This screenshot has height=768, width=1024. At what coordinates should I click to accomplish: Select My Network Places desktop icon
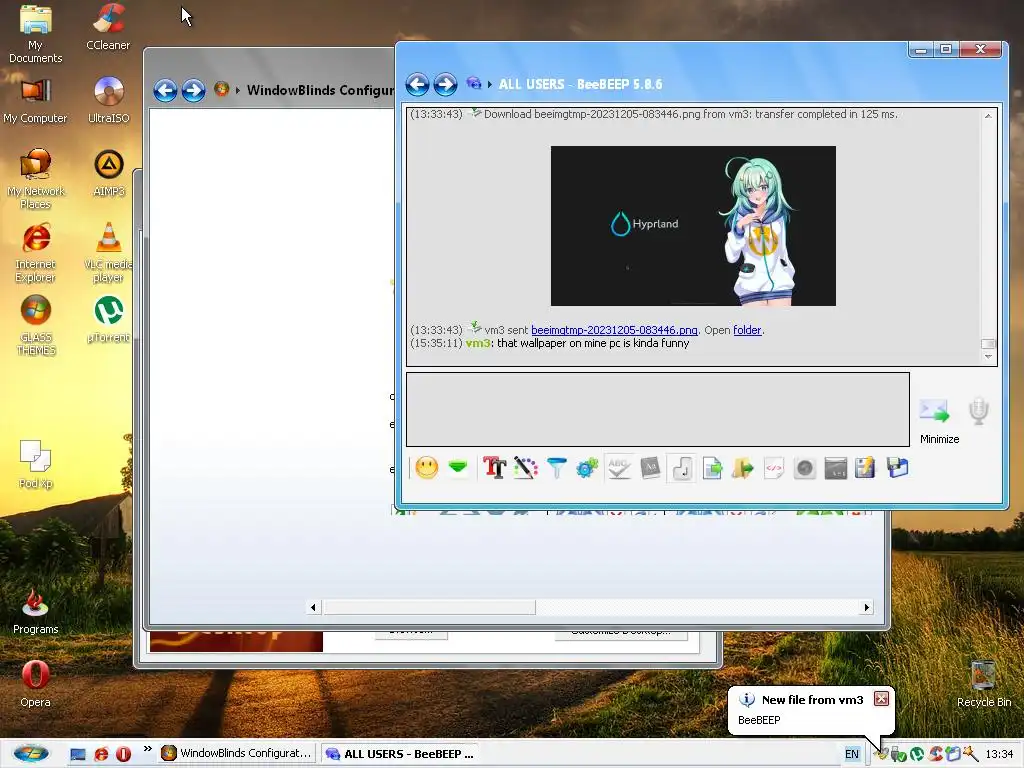(x=35, y=179)
